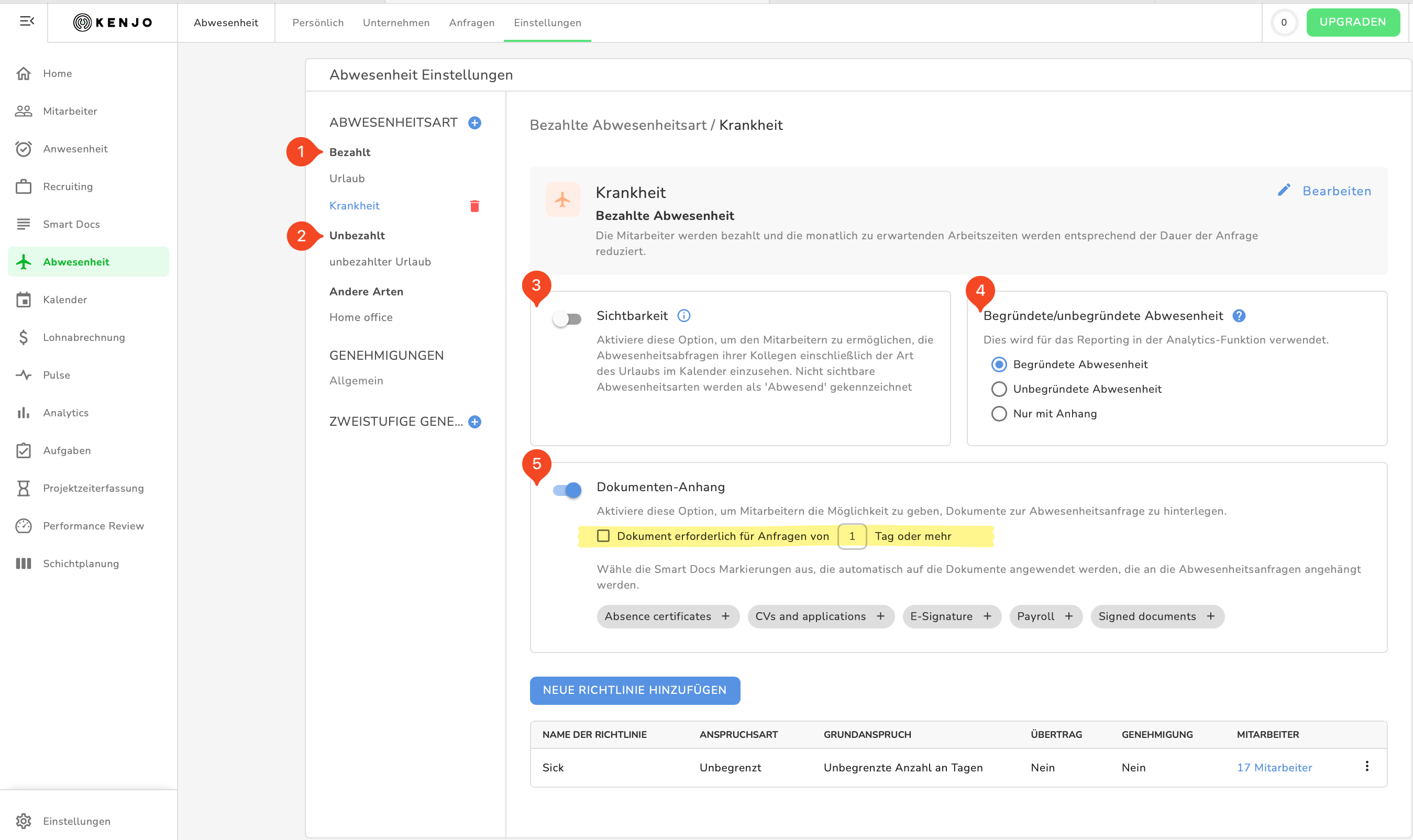Screen dimensions: 1413x840
Task: Select the Unbegründete Abwesenheit radio option
Action: pos(999,389)
